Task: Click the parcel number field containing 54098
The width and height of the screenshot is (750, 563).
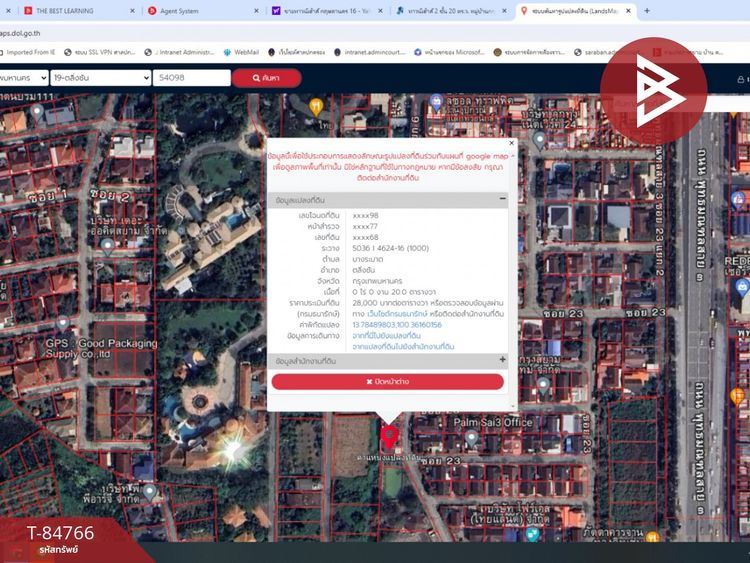Action: (x=188, y=77)
